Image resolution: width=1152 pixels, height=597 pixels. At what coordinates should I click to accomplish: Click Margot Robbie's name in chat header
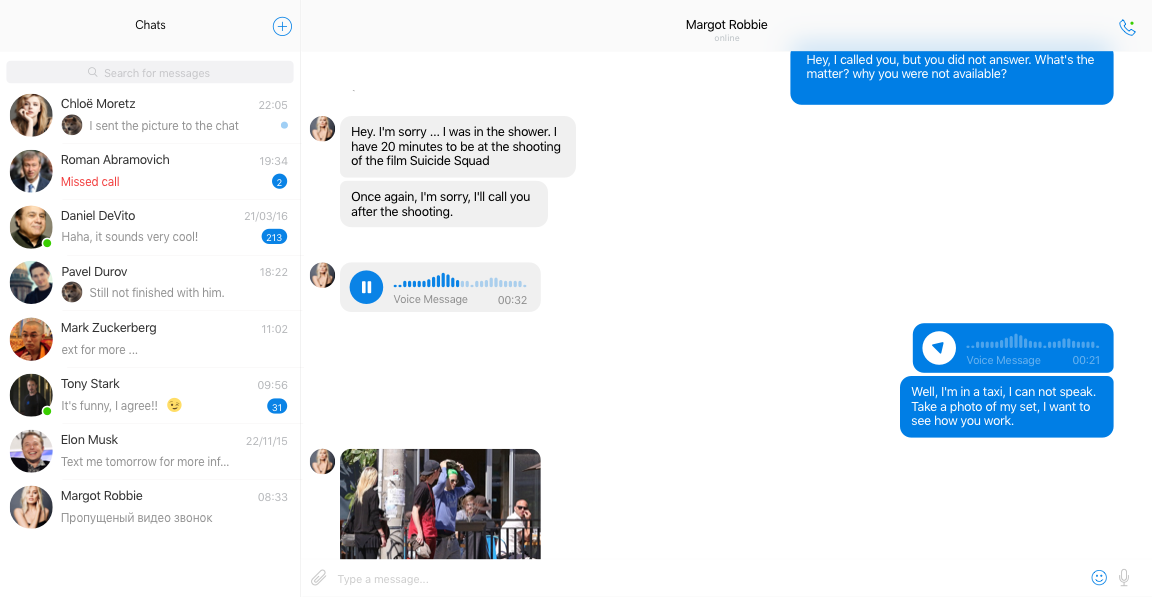coord(726,25)
